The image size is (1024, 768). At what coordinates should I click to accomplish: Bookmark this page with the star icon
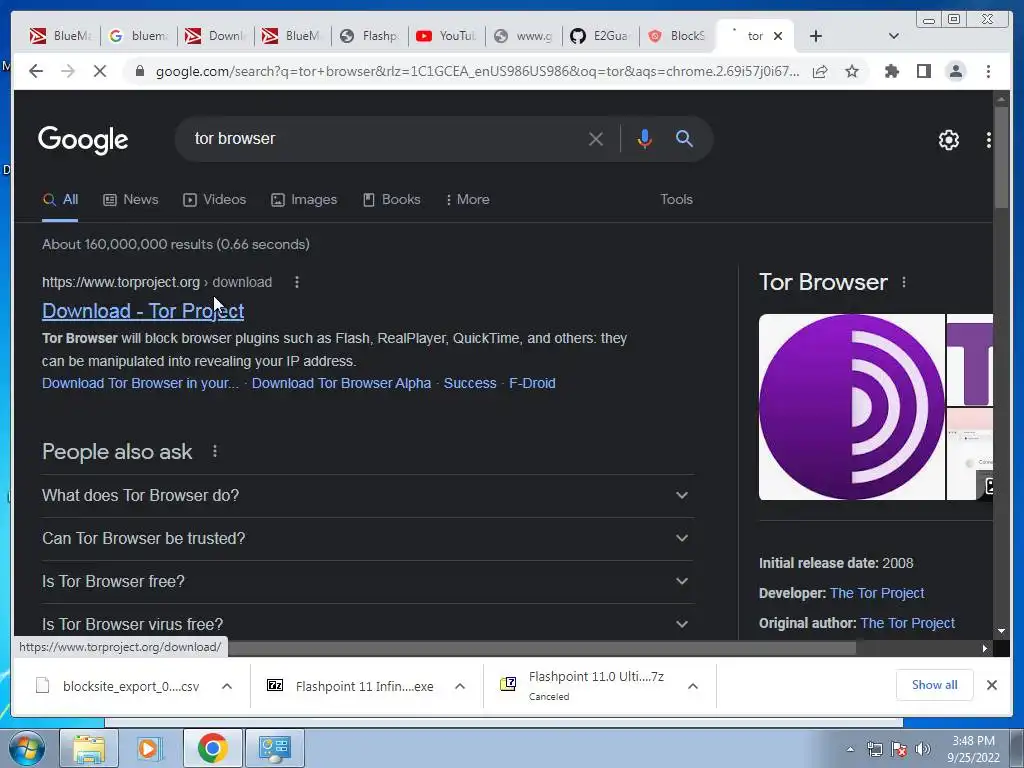point(852,71)
